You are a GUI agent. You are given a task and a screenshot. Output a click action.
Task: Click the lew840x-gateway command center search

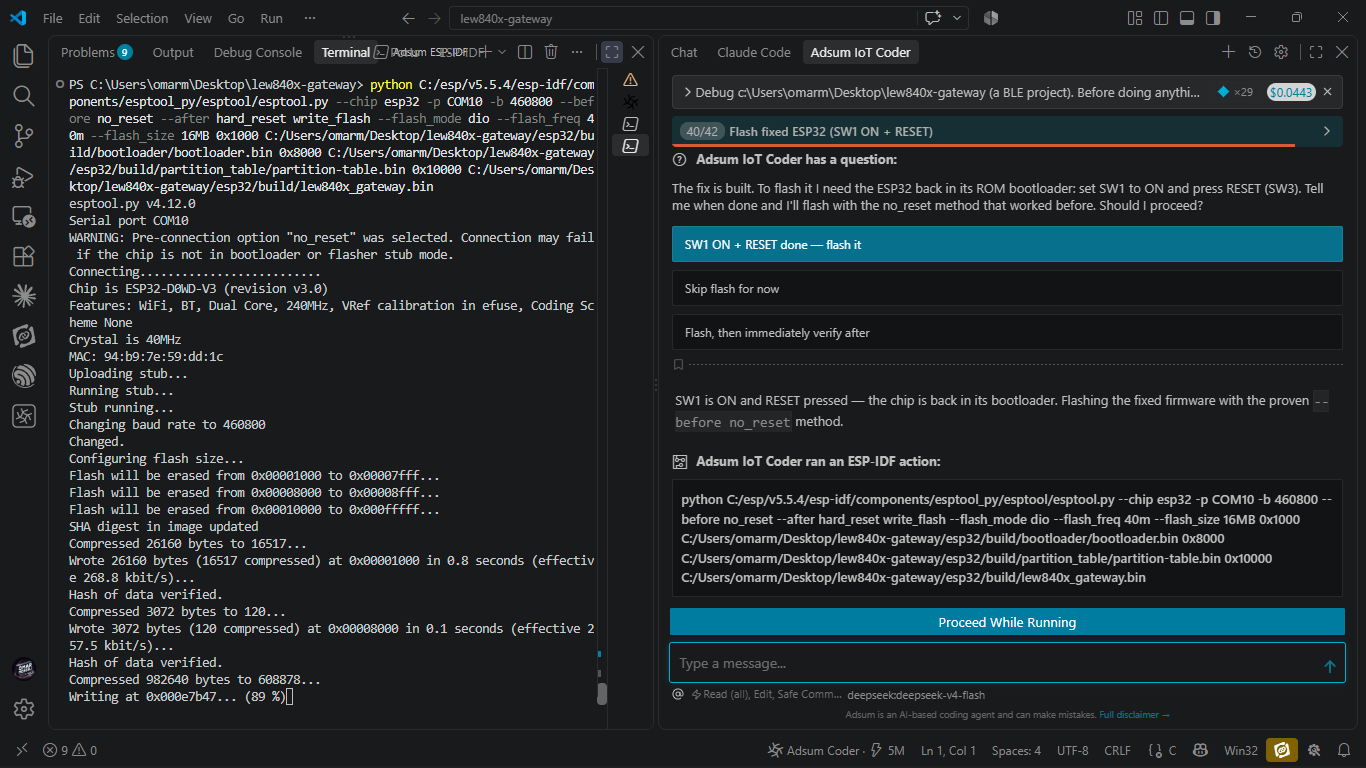click(683, 18)
